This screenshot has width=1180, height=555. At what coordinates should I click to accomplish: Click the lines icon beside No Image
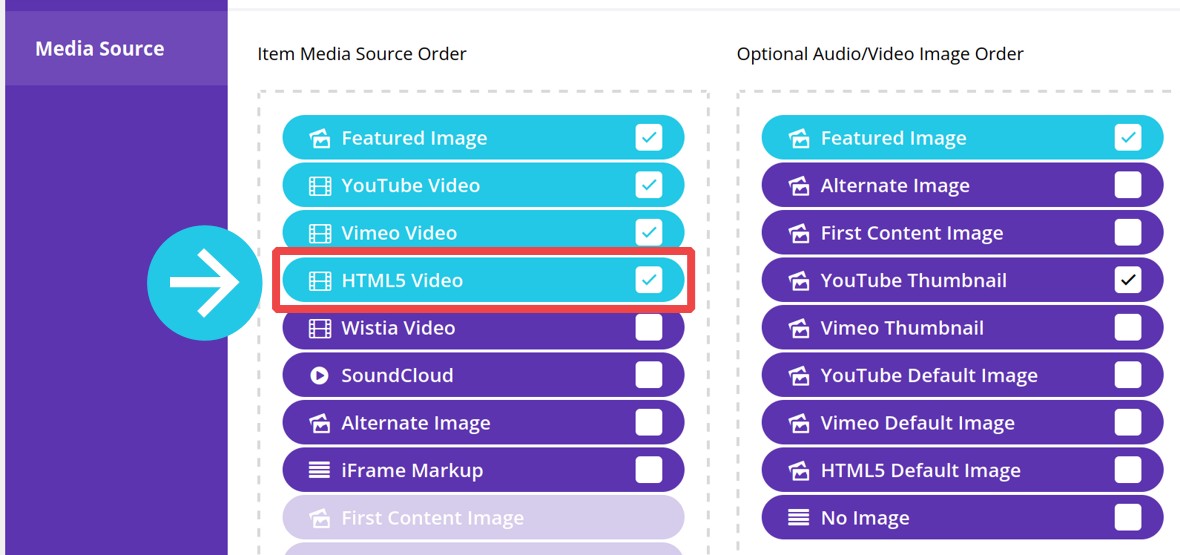pos(798,518)
